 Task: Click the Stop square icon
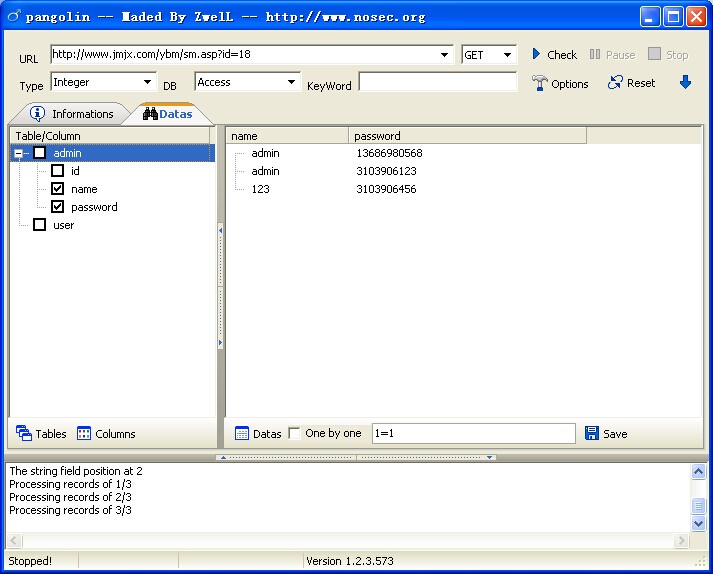(x=654, y=54)
